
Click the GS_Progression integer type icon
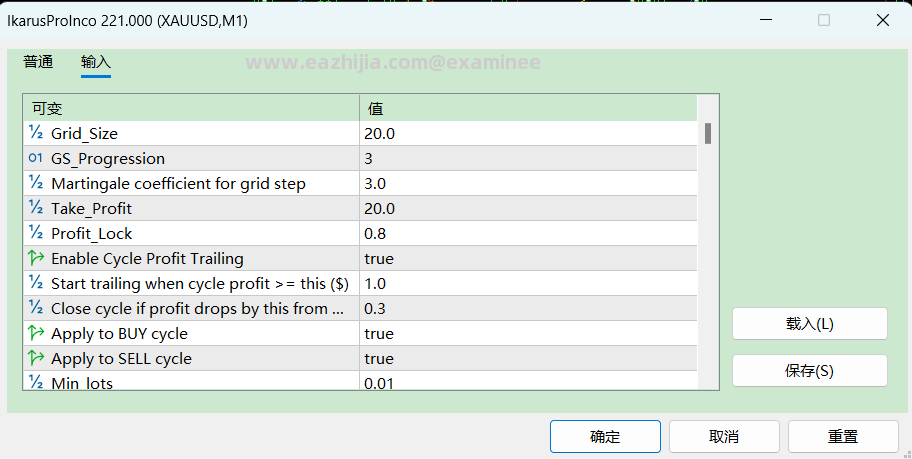point(35,158)
